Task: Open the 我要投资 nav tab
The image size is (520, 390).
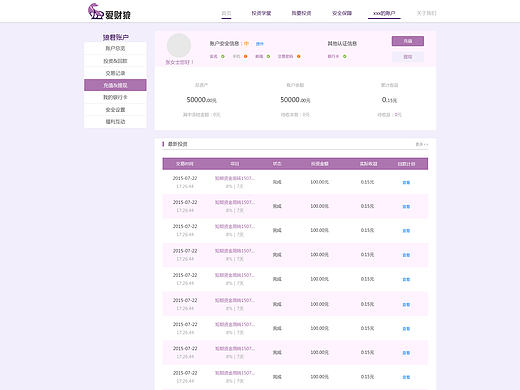Action: point(301,13)
